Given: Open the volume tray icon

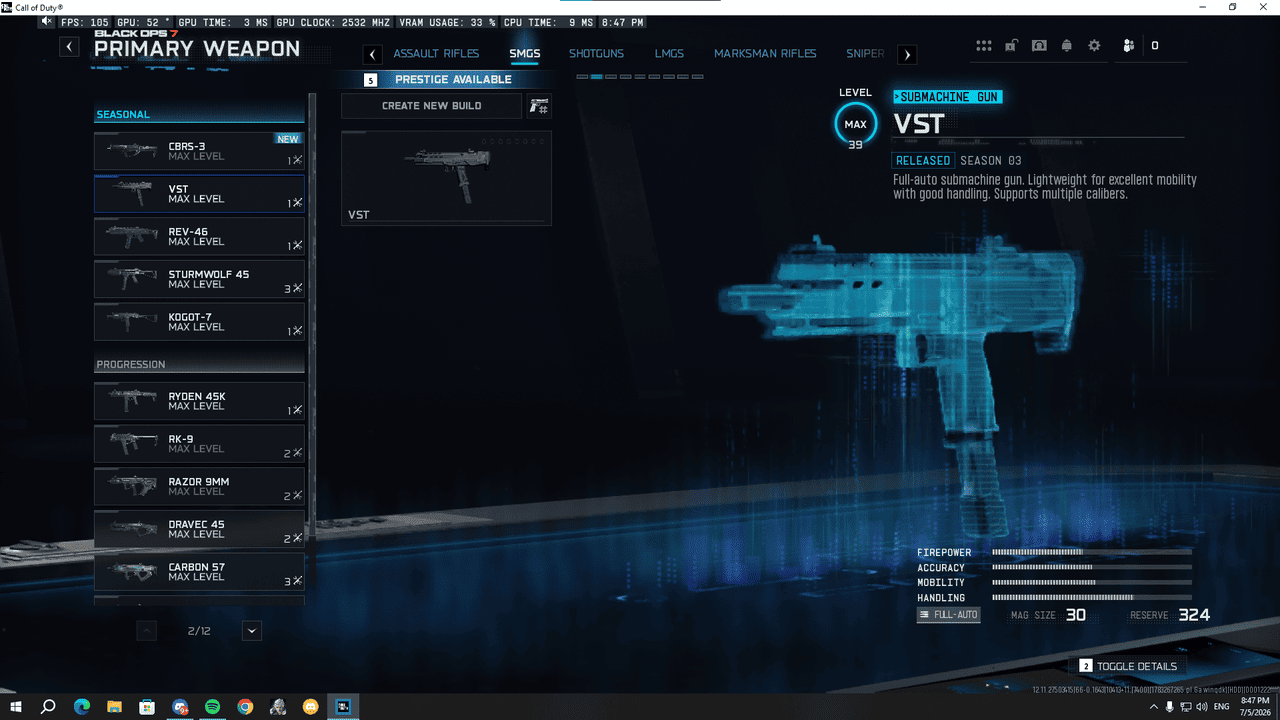Looking at the screenshot, I should point(1201,707).
